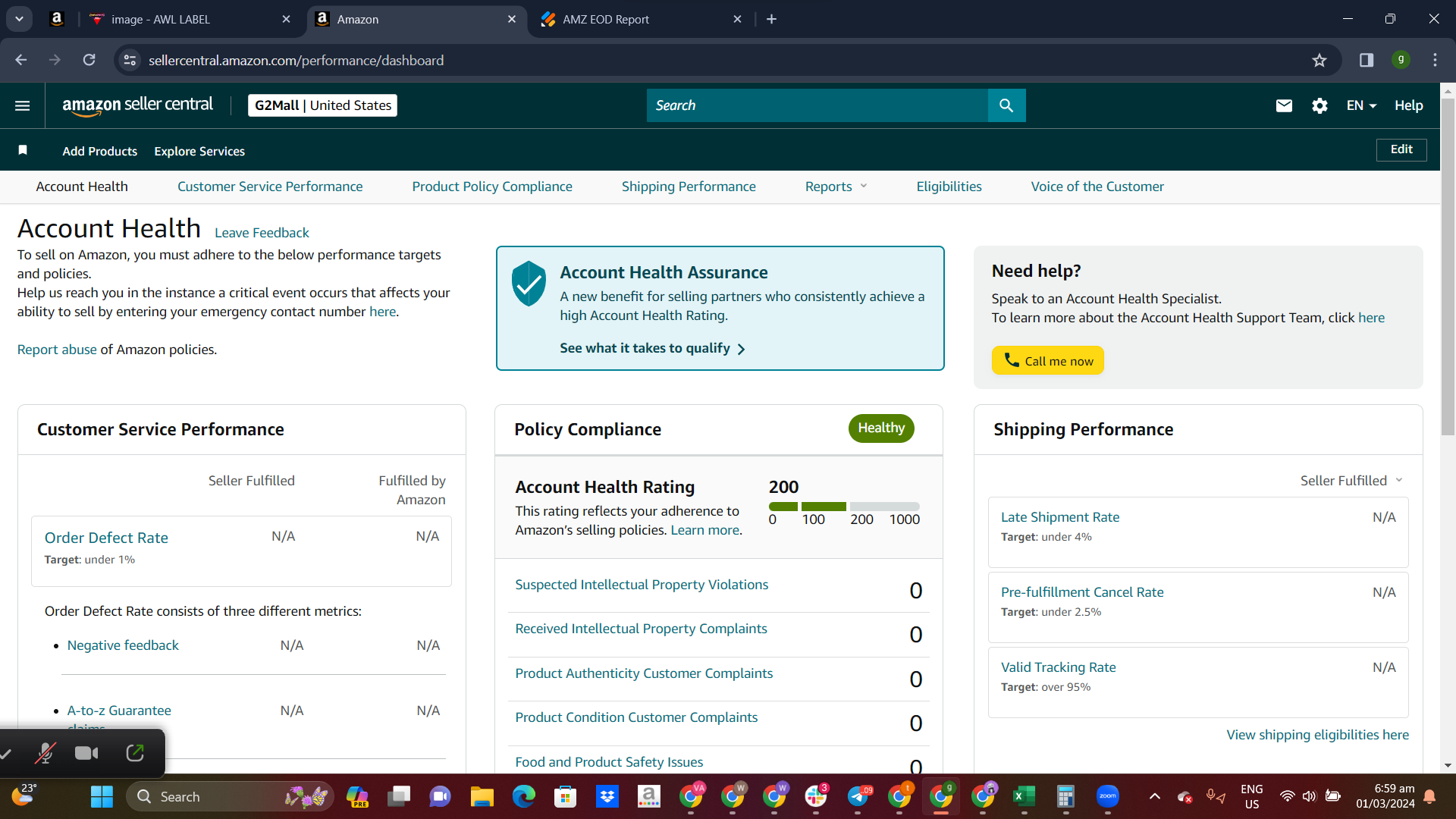Open the Seller Fulfilled shipping dropdown
1456x819 pixels.
tap(1351, 481)
